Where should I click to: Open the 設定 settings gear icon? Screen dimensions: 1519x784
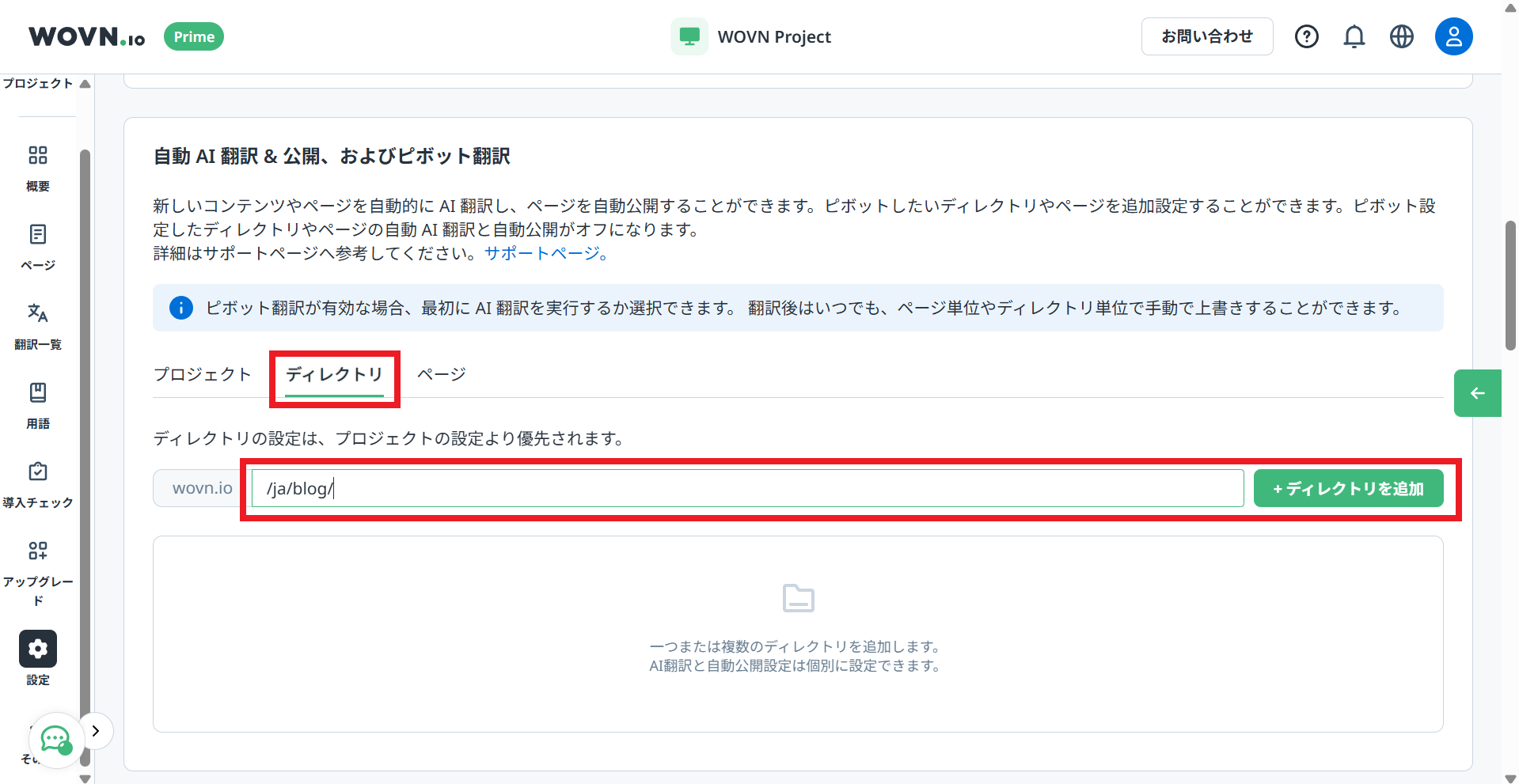[x=37, y=648]
